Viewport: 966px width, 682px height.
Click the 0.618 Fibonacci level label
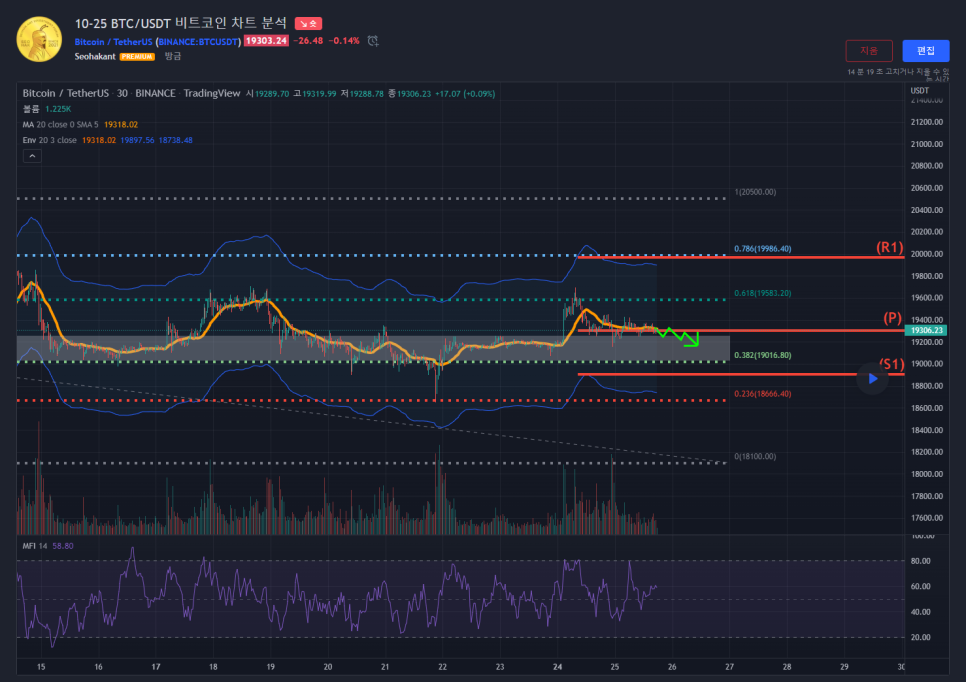(763, 293)
